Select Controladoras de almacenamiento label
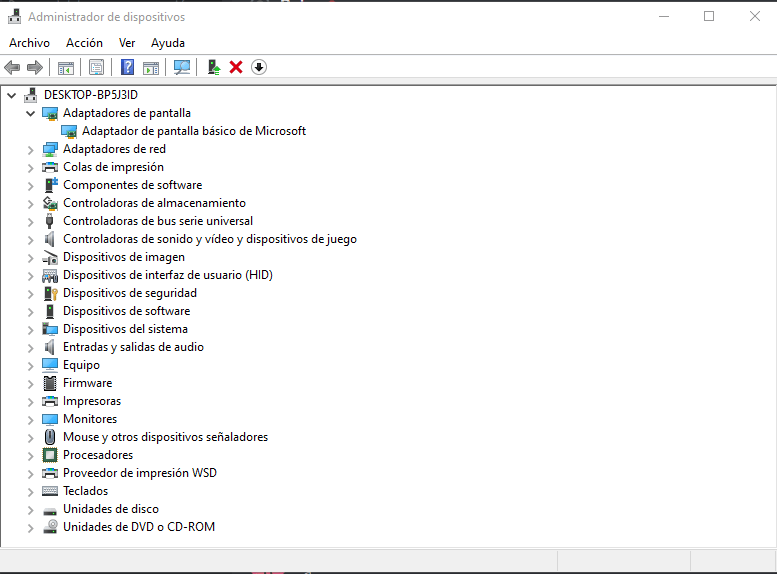This screenshot has height=574, width=777. (154, 203)
